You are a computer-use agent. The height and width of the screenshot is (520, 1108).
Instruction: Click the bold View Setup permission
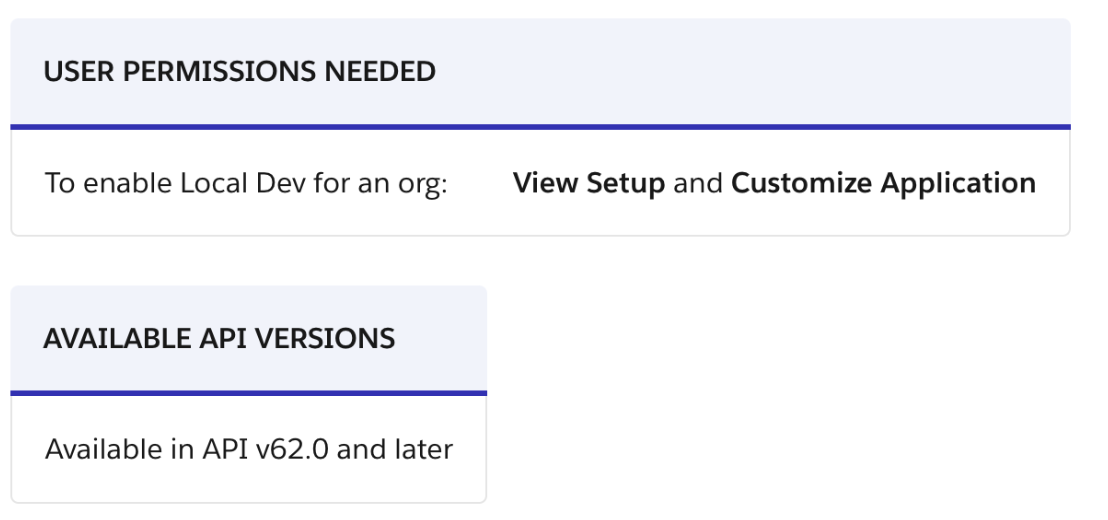coord(589,183)
